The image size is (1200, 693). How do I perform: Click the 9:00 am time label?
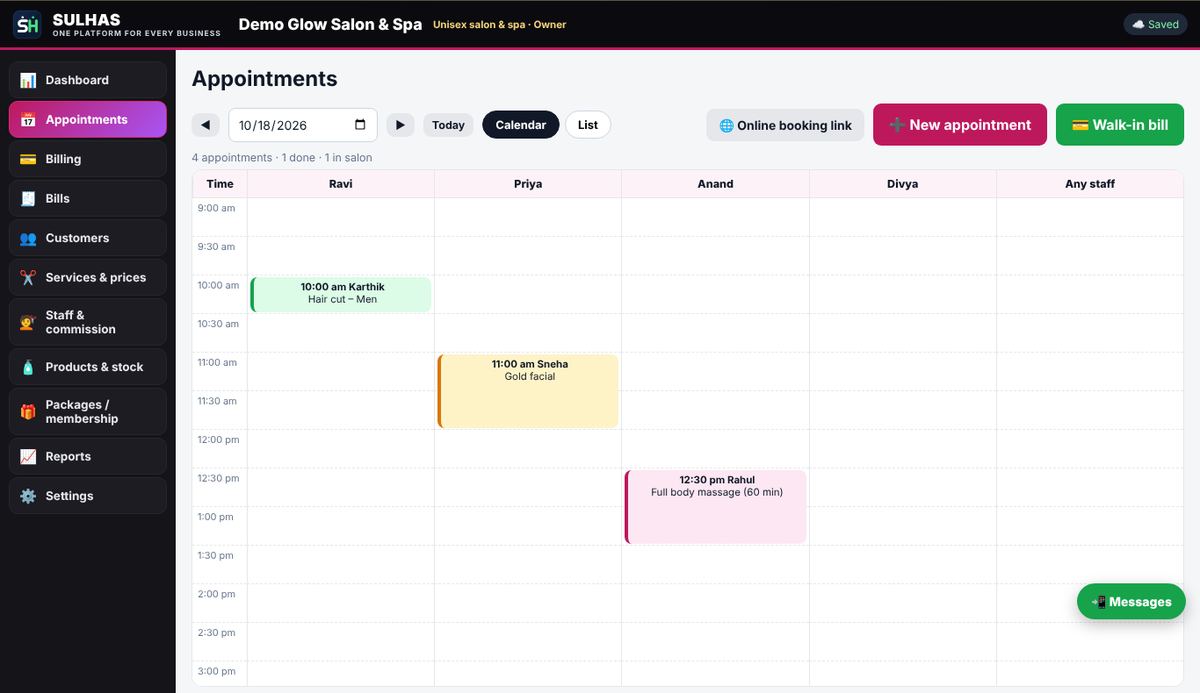[x=216, y=208]
